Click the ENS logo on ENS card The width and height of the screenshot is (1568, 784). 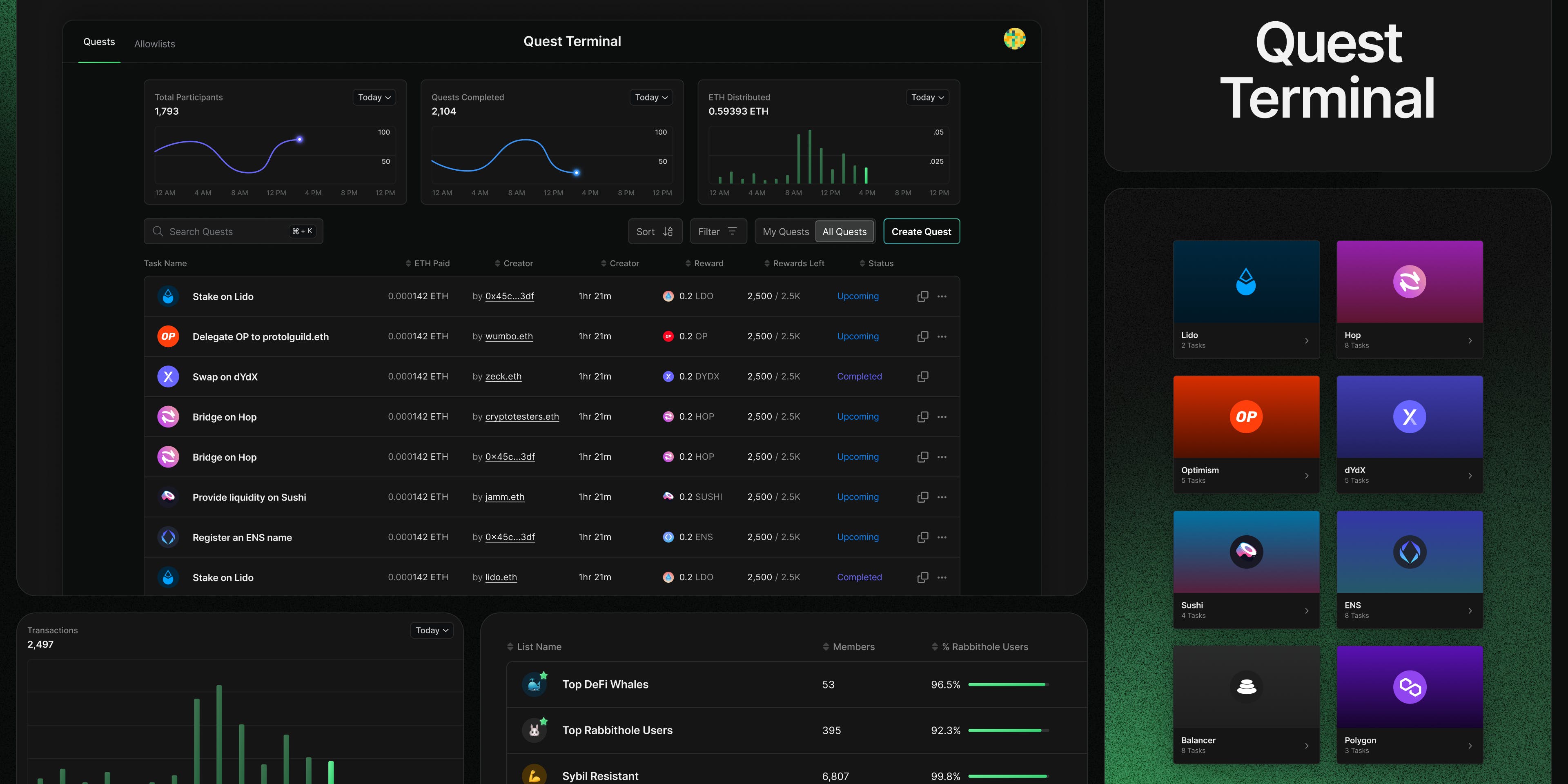[1409, 552]
